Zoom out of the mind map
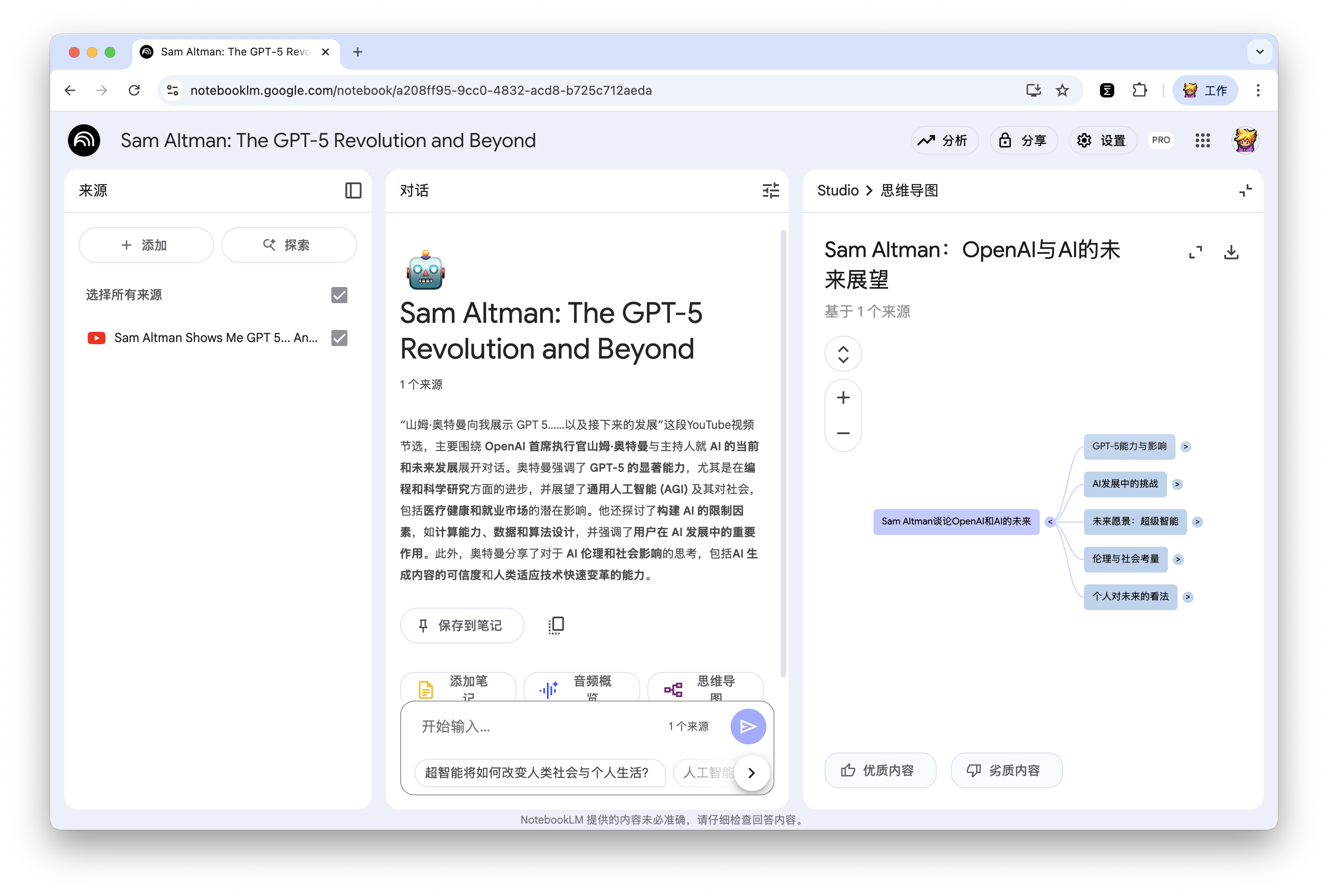The height and width of the screenshot is (896, 1328). (843, 433)
